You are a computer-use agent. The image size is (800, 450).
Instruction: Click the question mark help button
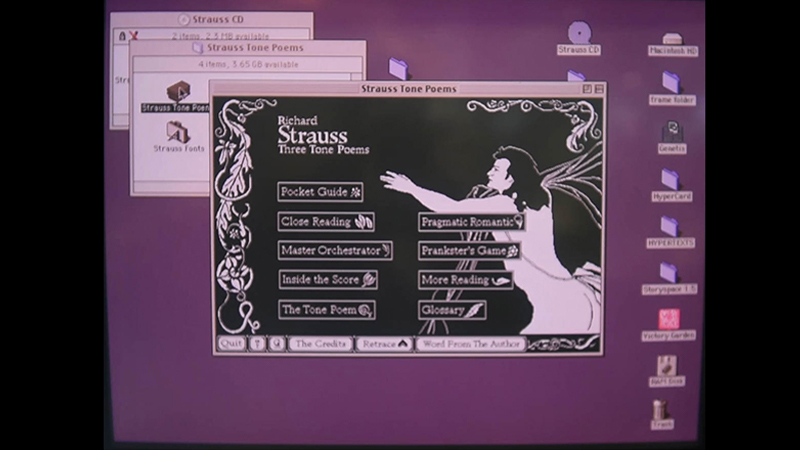pos(257,344)
